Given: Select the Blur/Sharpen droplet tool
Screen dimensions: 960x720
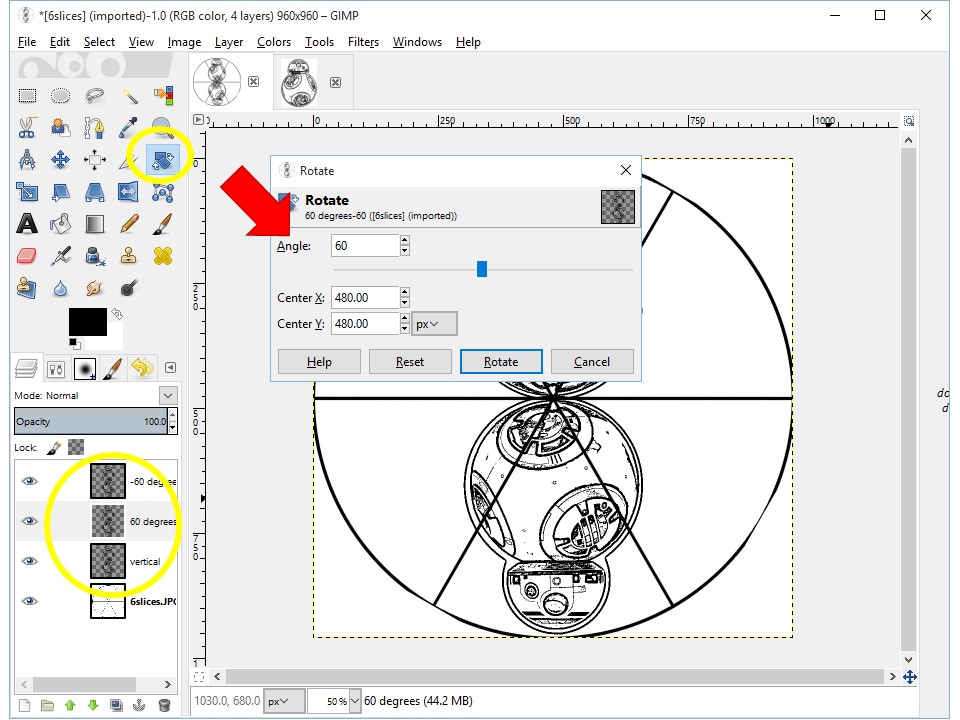Looking at the screenshot, I should click(x=60, y=288).
